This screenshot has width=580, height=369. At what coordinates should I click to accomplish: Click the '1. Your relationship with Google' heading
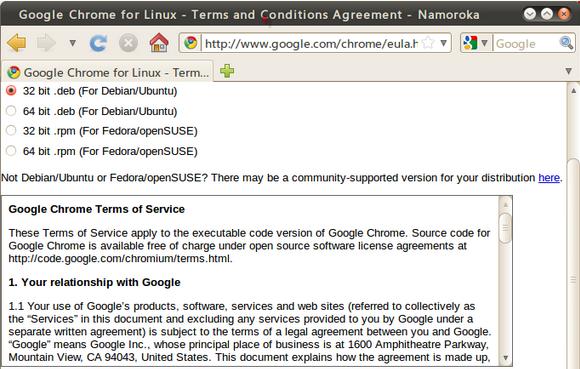[x=94, y=282]
